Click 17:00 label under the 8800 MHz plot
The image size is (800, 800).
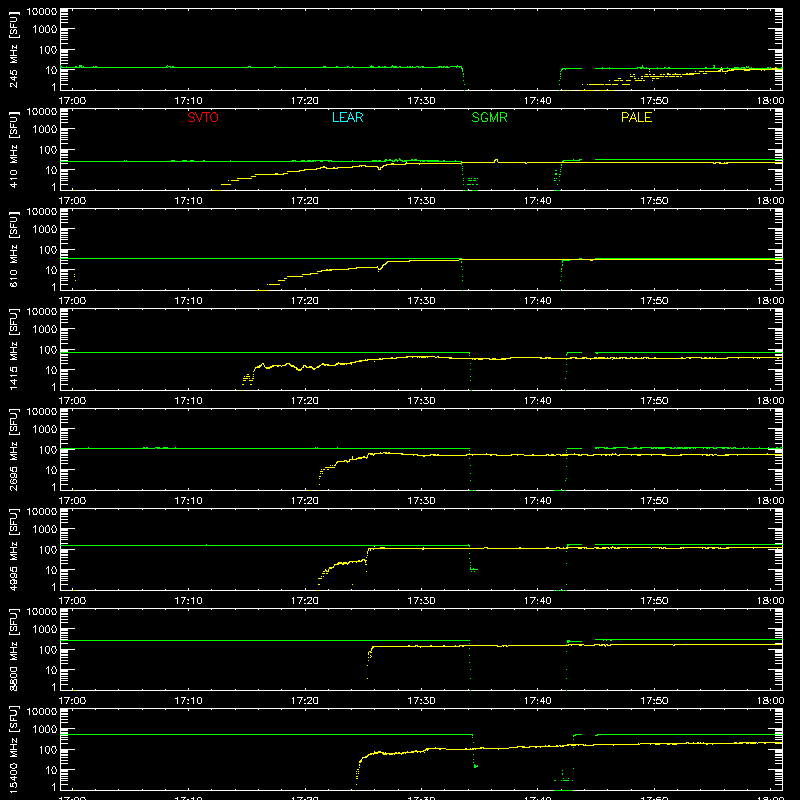tap(72, 701)
